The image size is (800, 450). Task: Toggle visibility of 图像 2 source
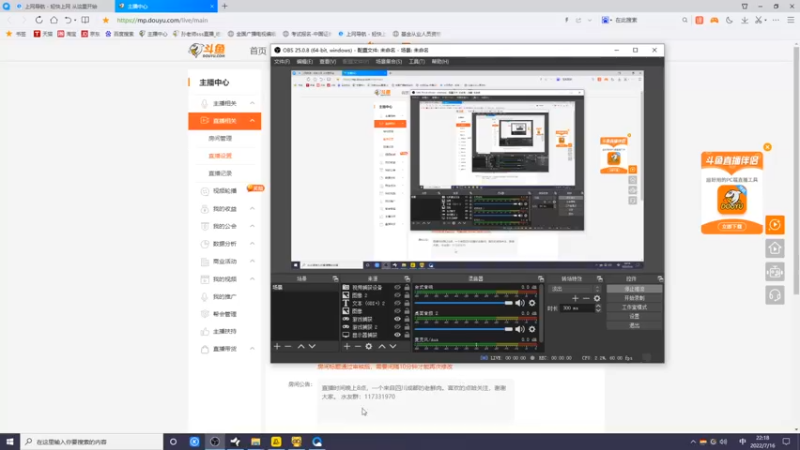(x=397, y=295)
